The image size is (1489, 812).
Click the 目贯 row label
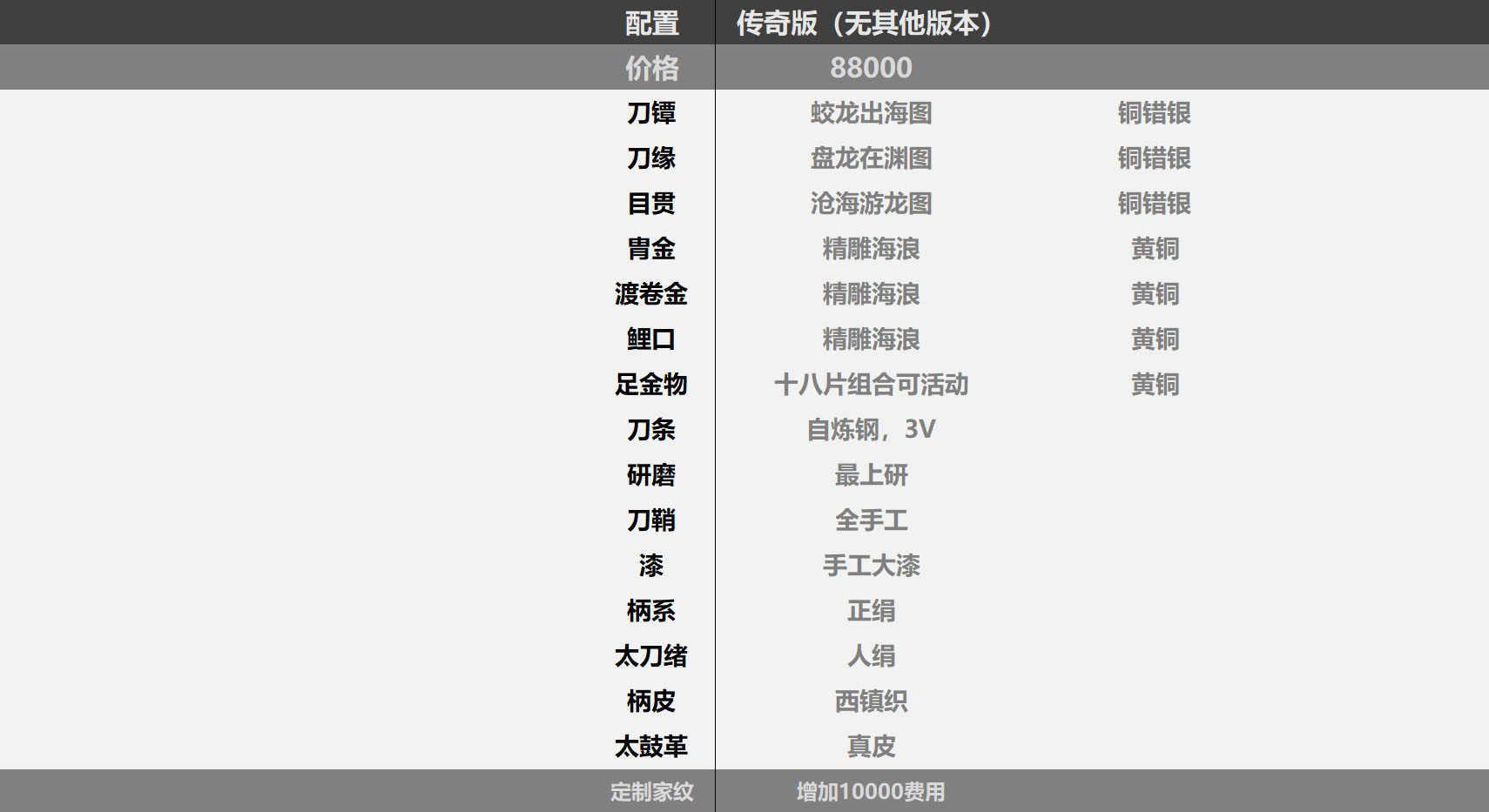coord(651,204)
